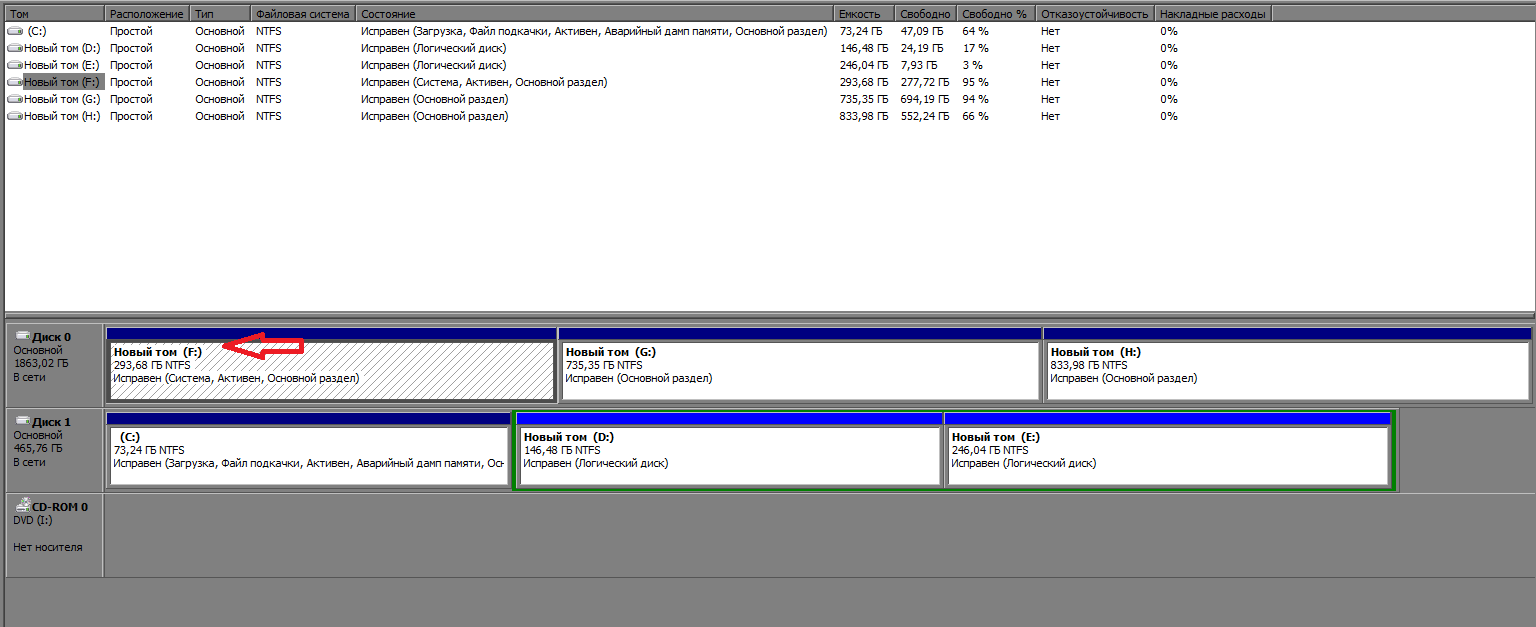Click the drive icon of the (C:) volume row
The height and width of the screenshot is (627, 1536).
point(15,31)
